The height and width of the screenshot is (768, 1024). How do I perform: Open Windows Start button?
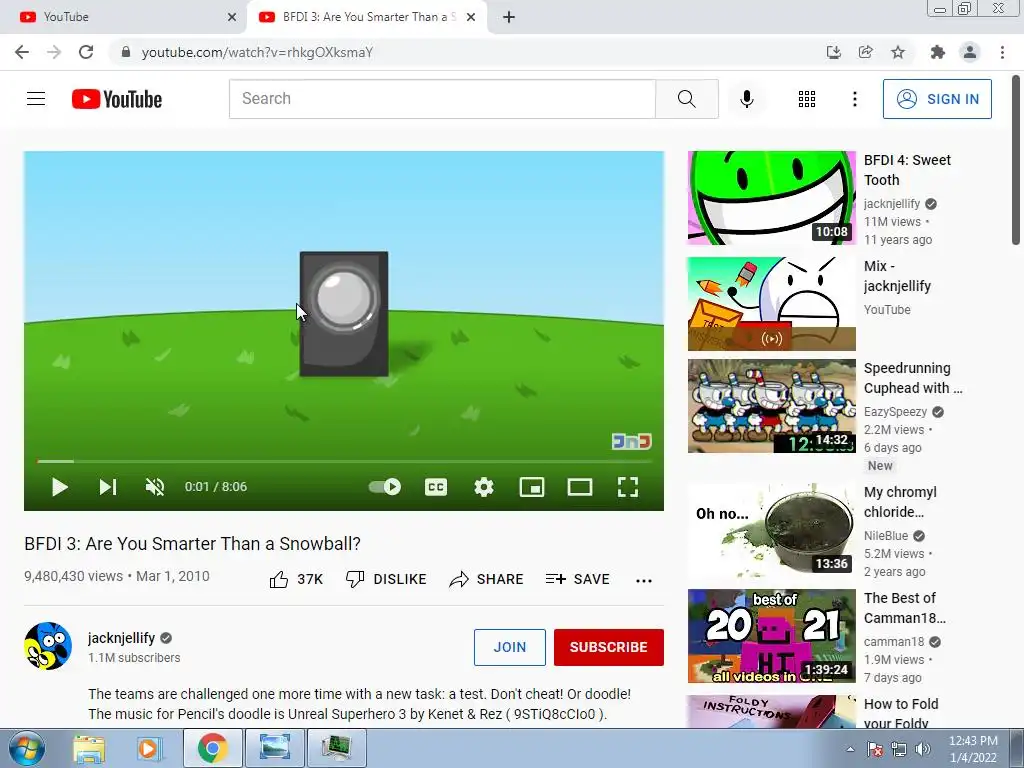point(26,748)
